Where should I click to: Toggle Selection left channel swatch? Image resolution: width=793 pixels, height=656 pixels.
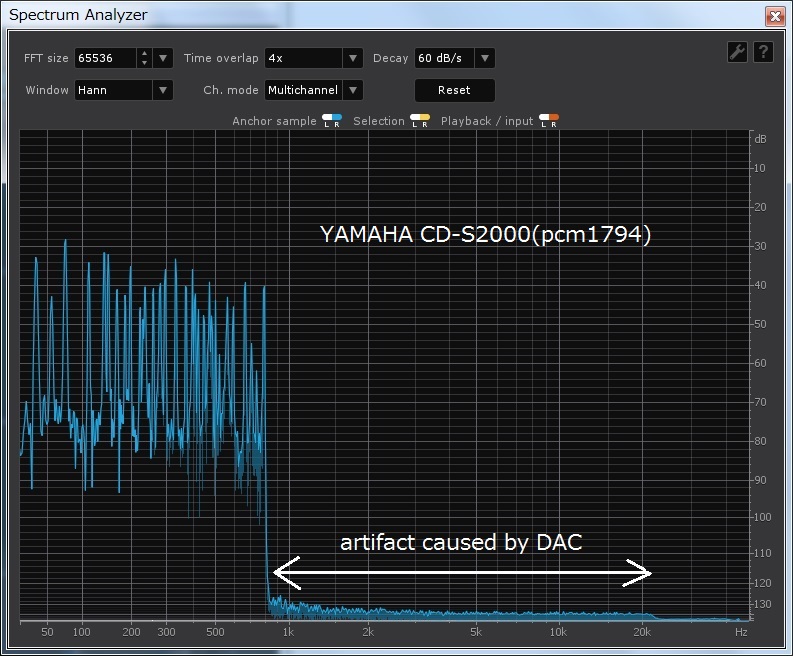[415, 121]
